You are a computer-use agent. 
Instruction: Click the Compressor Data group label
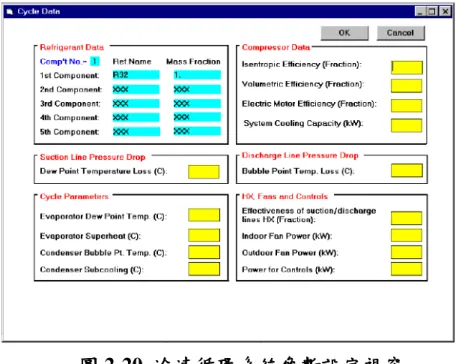[276, 47]
